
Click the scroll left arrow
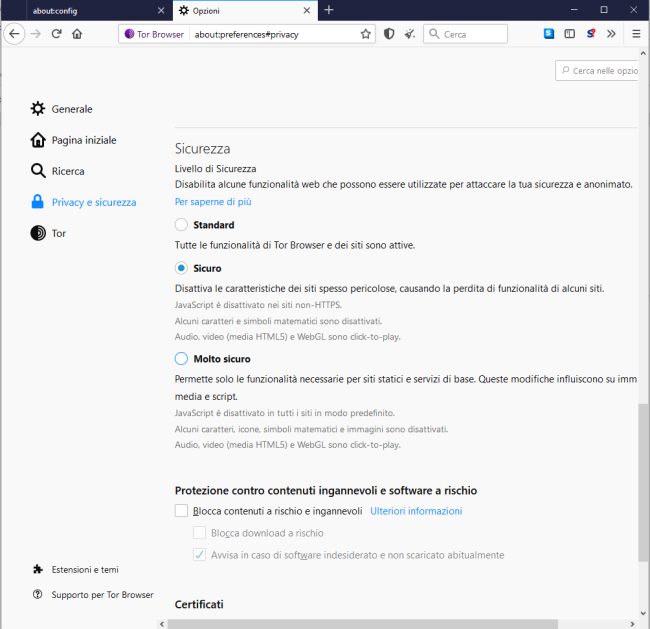[162, 624]
